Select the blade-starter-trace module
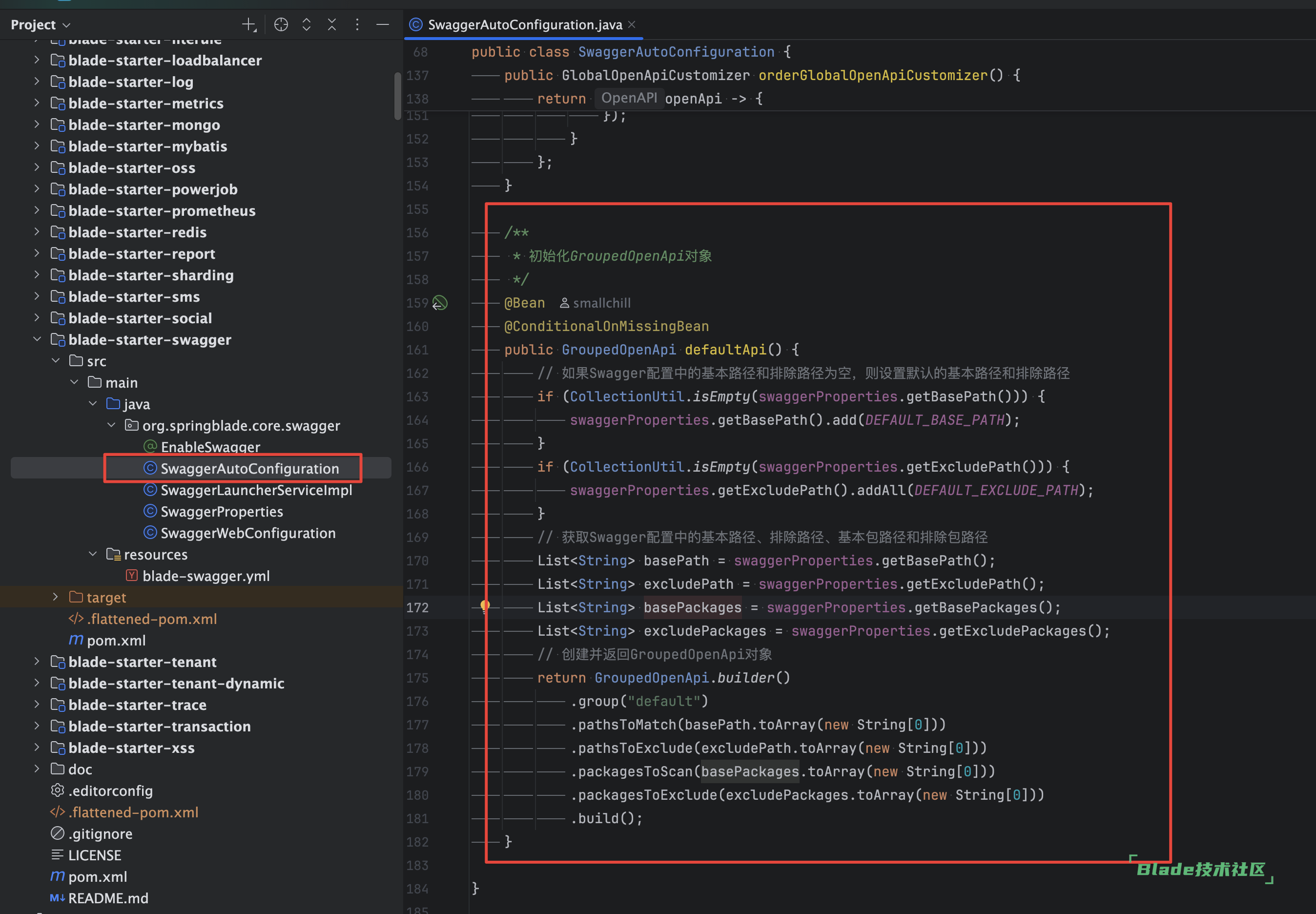 click(x=137, y=705)
